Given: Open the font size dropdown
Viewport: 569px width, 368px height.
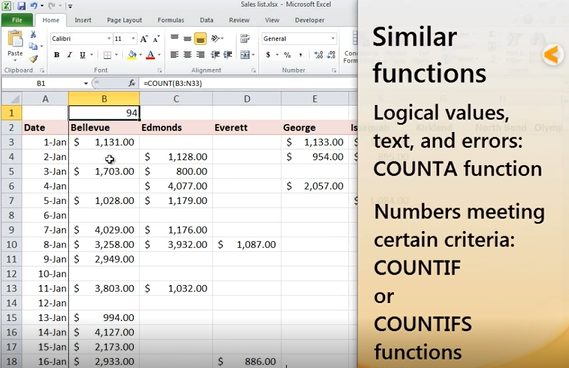Looking at the screenshot, I should [133, 38].
